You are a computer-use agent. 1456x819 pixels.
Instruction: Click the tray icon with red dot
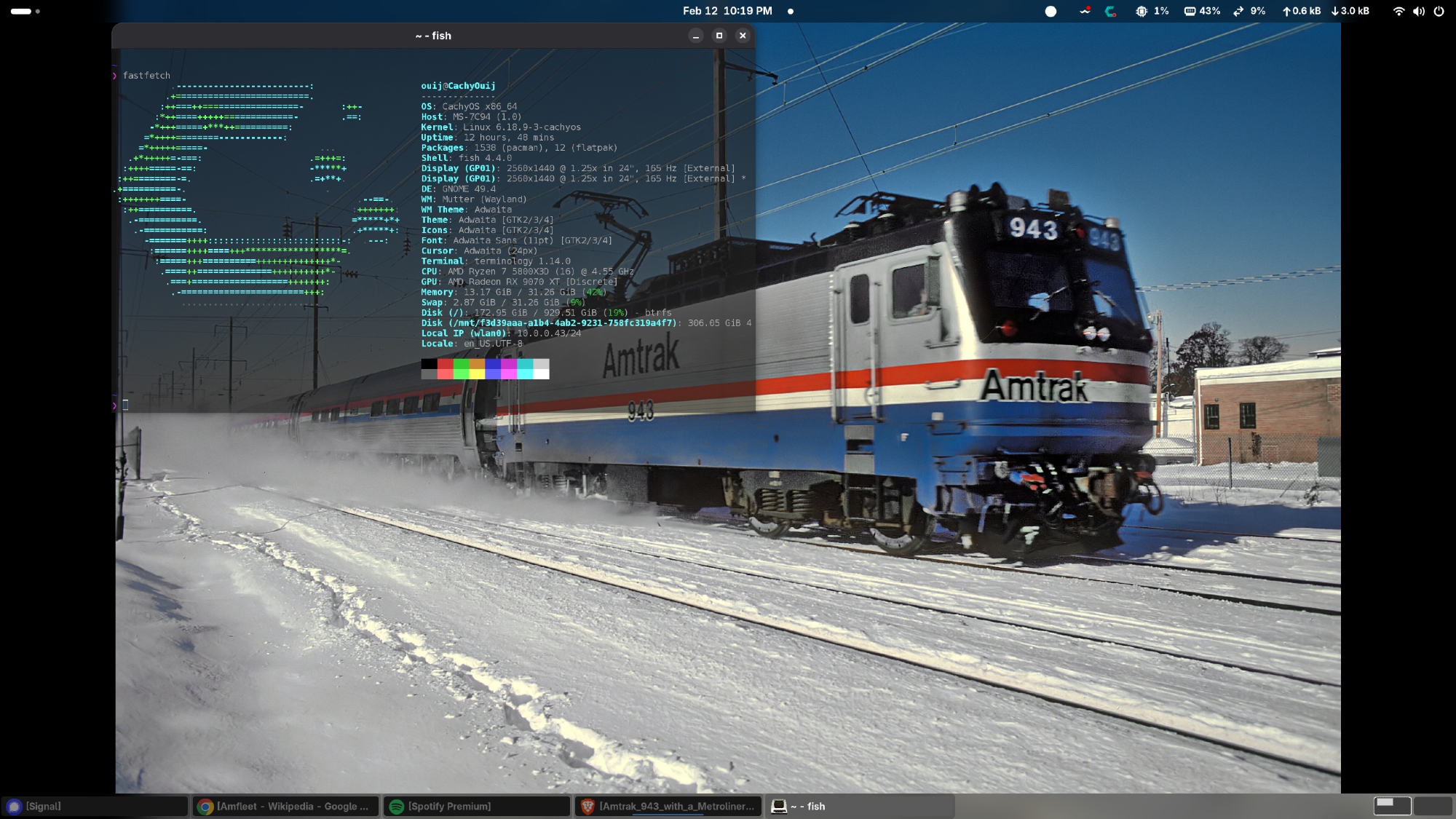(x=1085, y=11)
